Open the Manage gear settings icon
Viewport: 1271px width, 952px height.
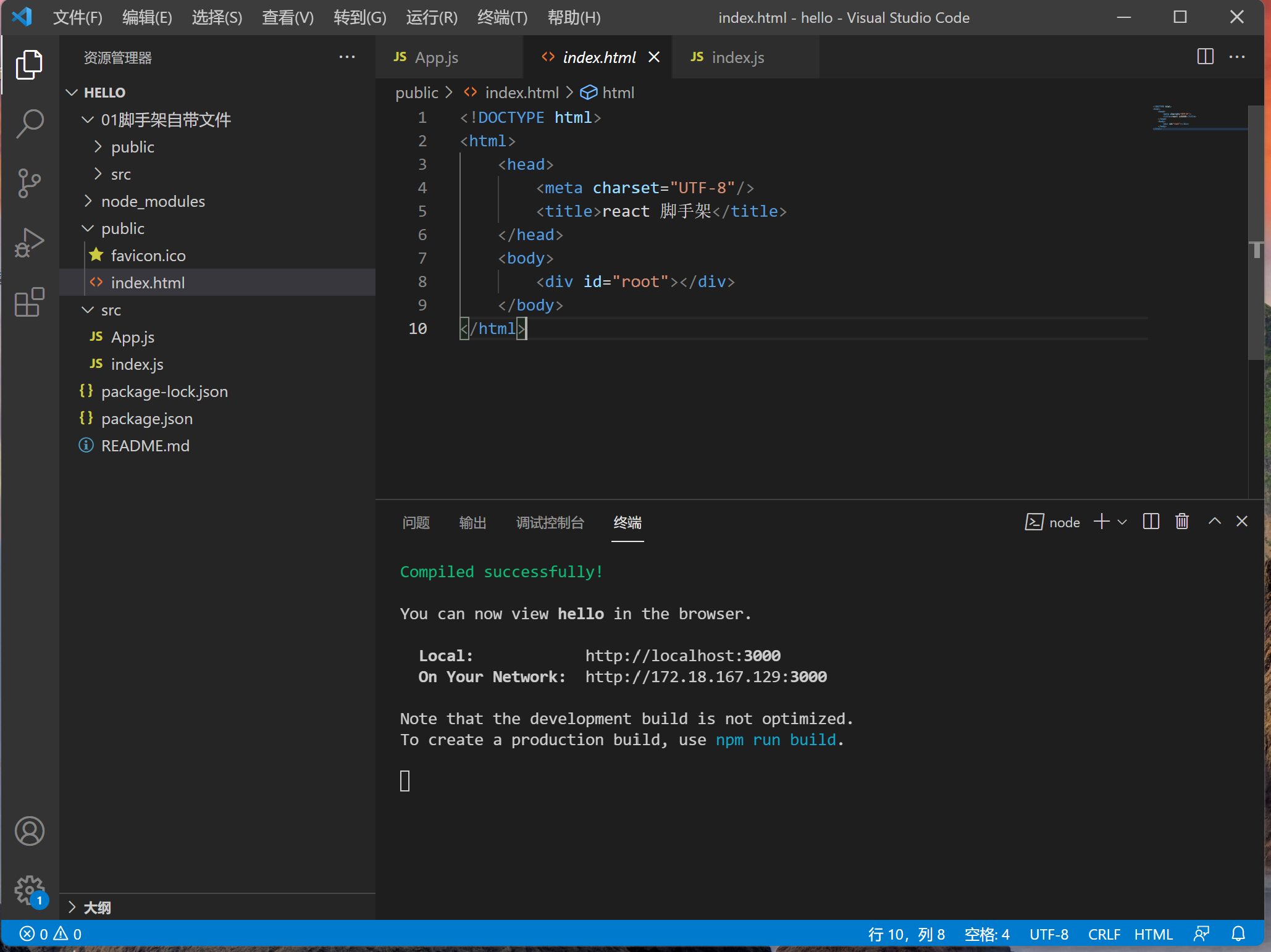(29, 890)
